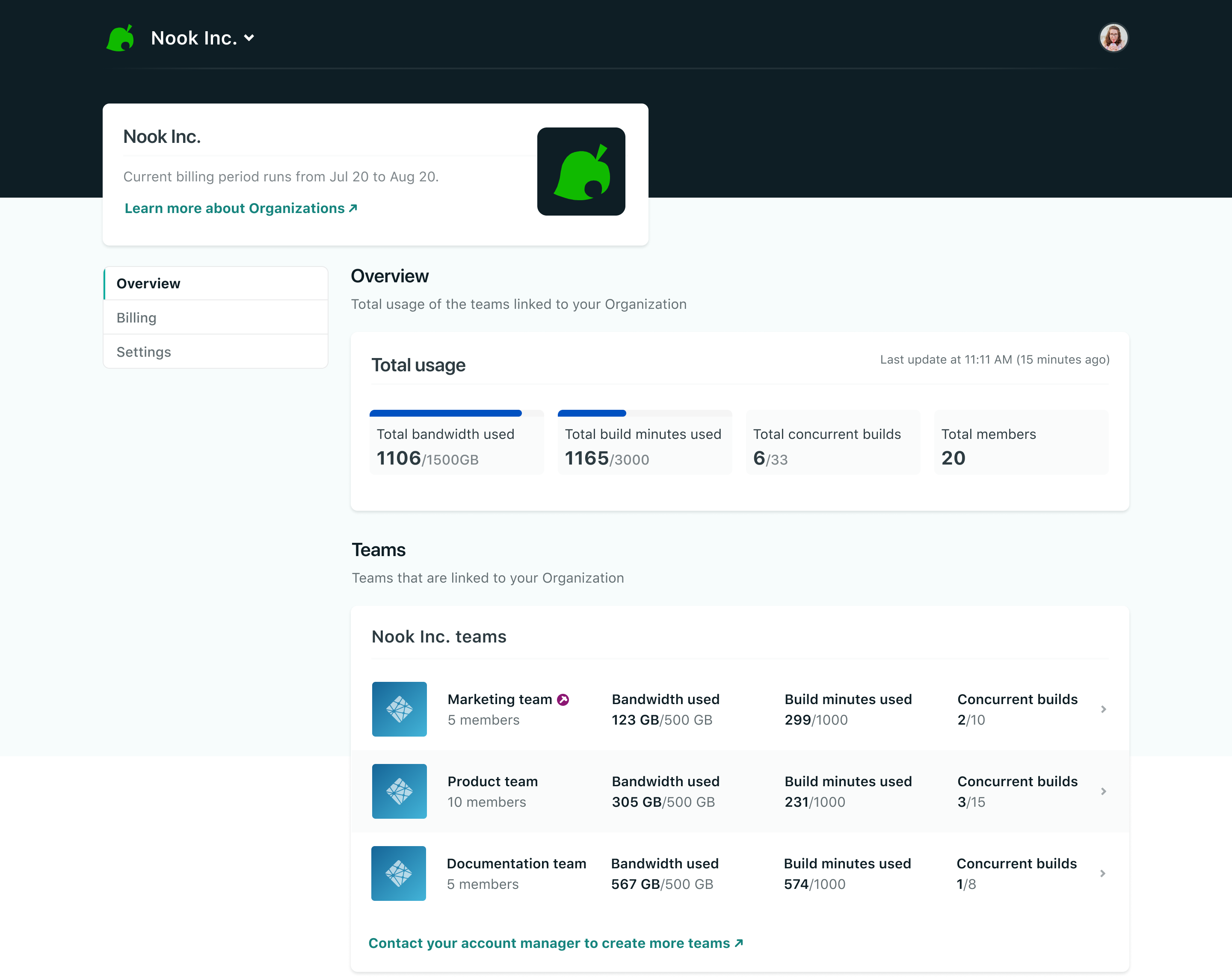This screenshot has height=977, width=1232.
Task: Open Learn more about Organizations link
Action: 240,209
